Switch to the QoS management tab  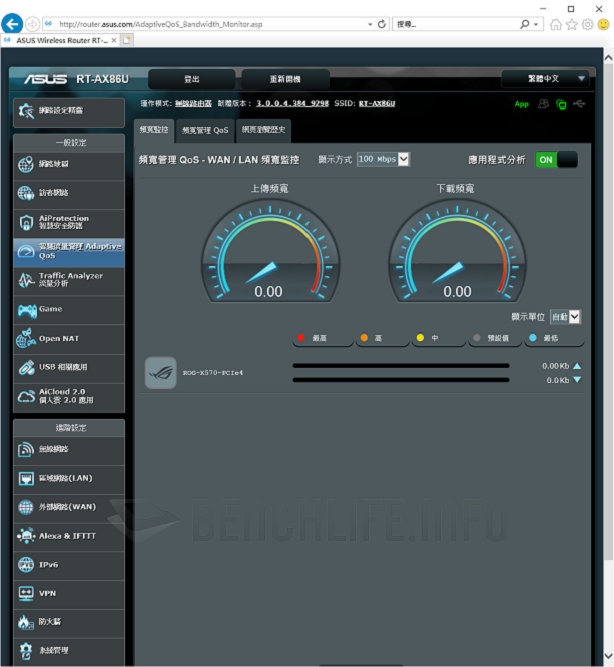pos(206,131)
